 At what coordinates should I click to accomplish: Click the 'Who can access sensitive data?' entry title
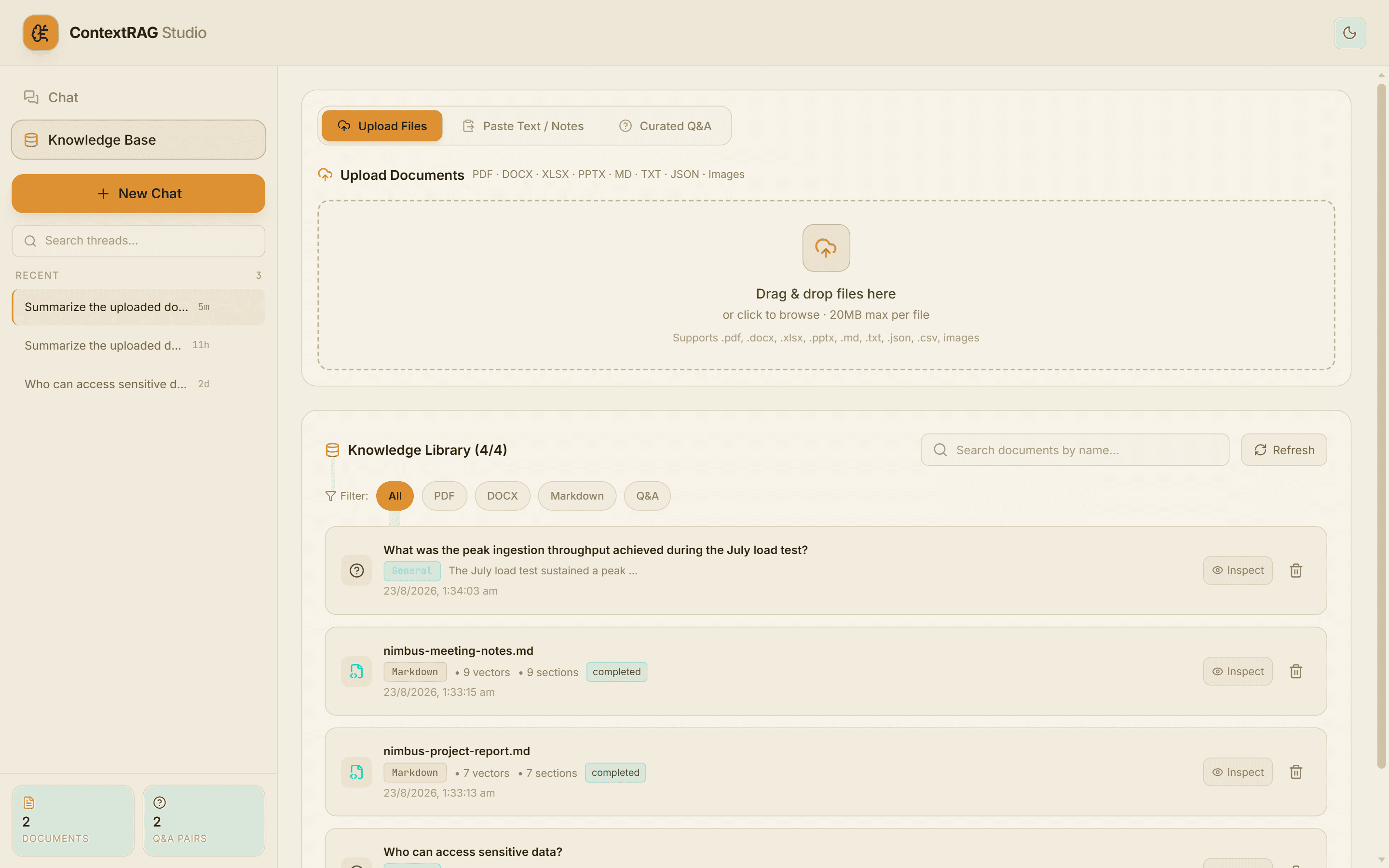473,851
